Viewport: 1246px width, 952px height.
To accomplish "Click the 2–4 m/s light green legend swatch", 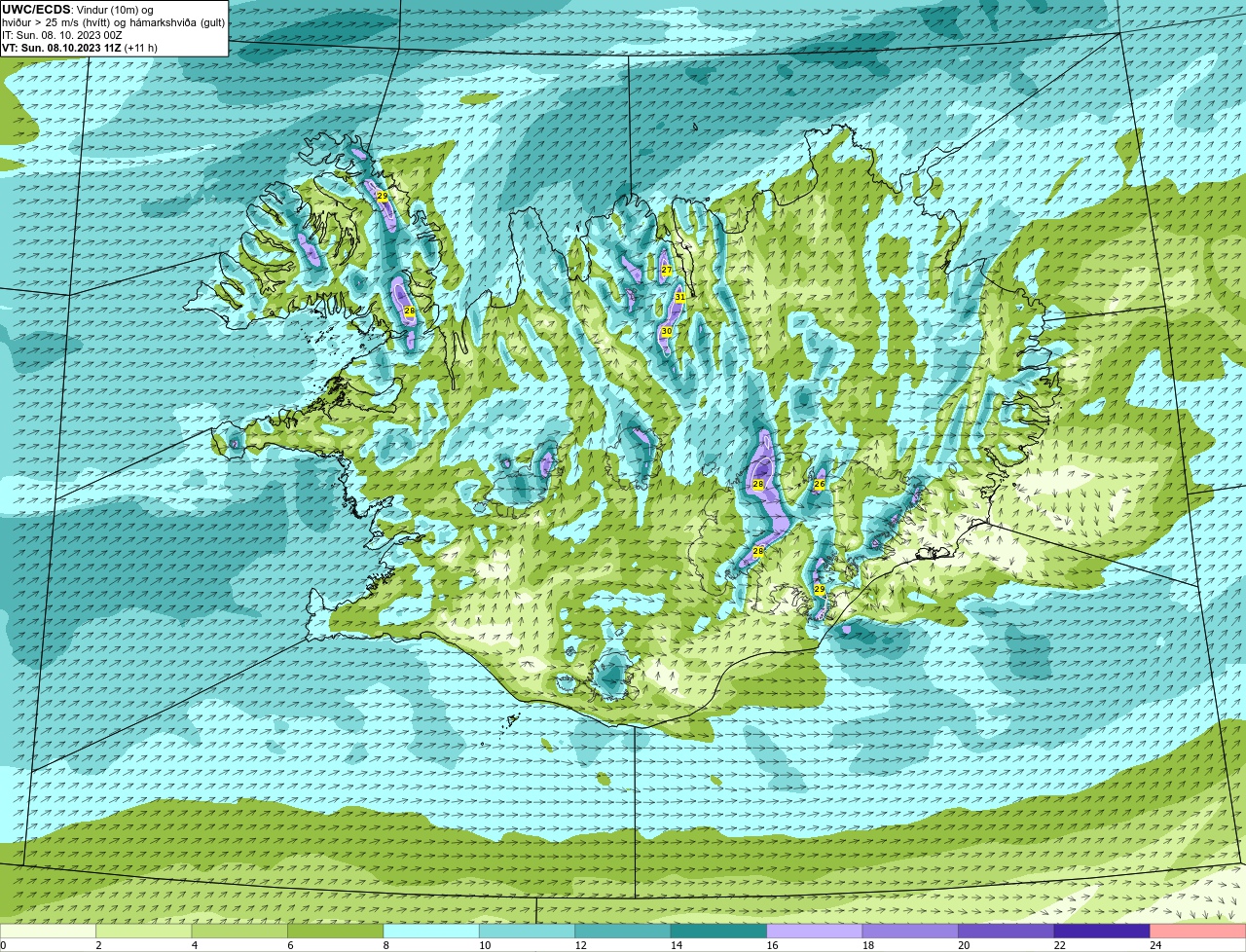I will click(145, 932).
